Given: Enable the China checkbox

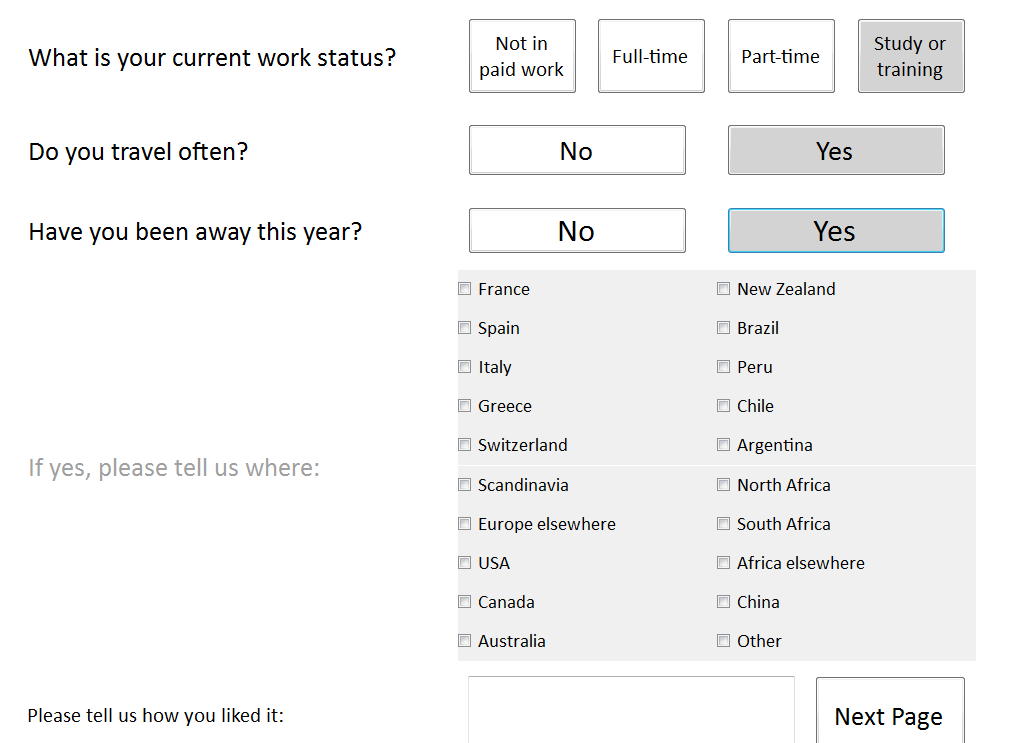Looking at the screenshot, I should [724, 602].
